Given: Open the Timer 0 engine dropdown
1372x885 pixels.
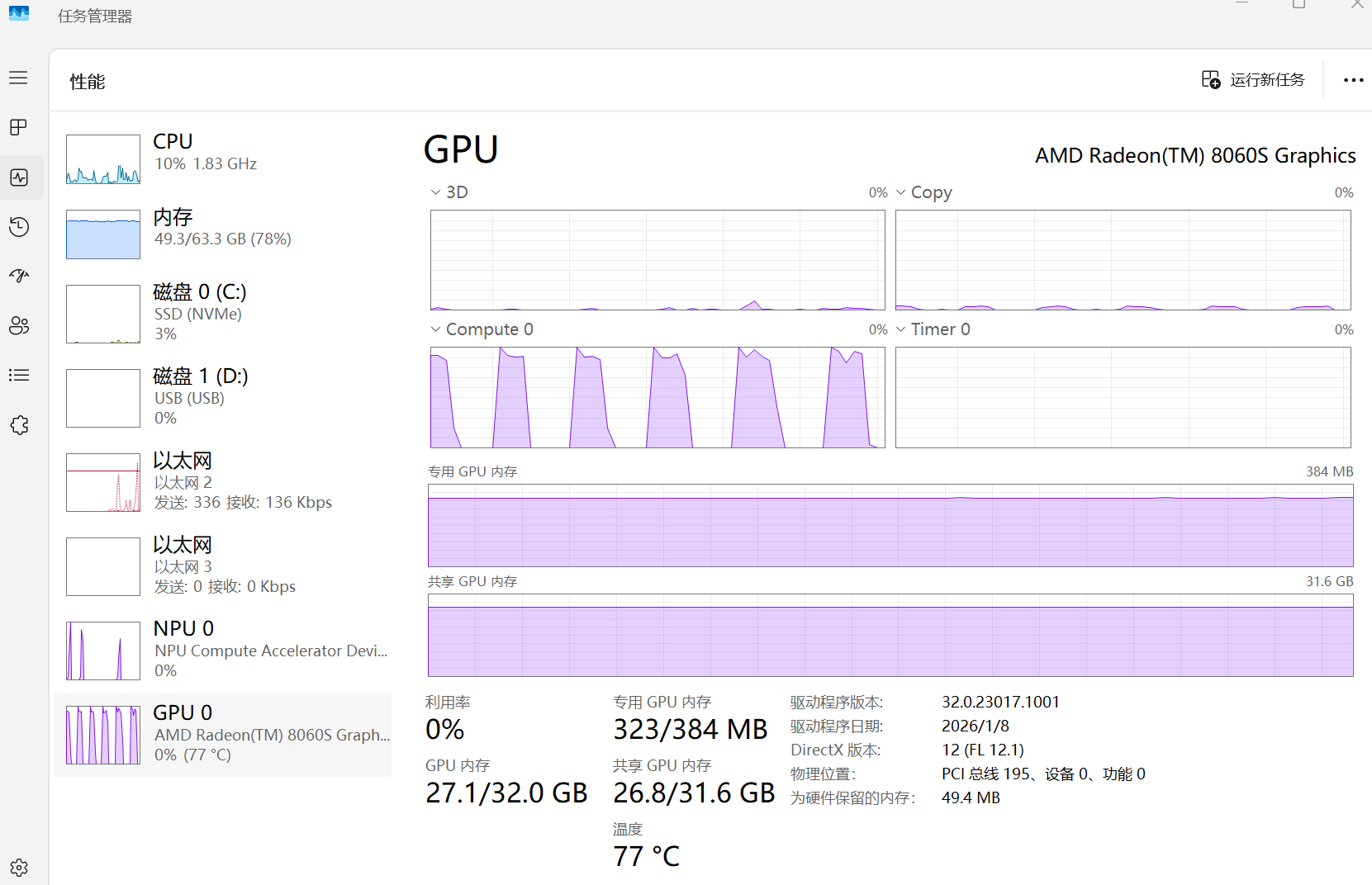Looking at the screenshot, I should [x=901, y=329].
